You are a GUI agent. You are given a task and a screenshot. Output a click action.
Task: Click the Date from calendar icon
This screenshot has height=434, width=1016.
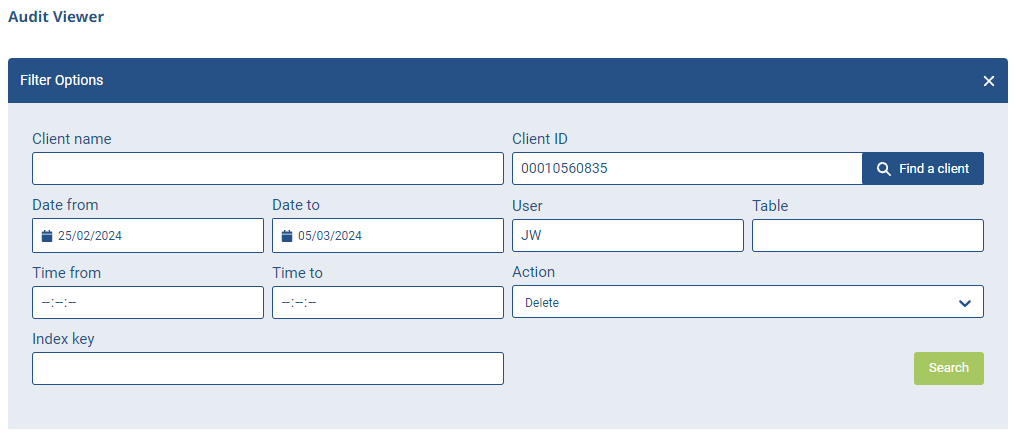47,236
